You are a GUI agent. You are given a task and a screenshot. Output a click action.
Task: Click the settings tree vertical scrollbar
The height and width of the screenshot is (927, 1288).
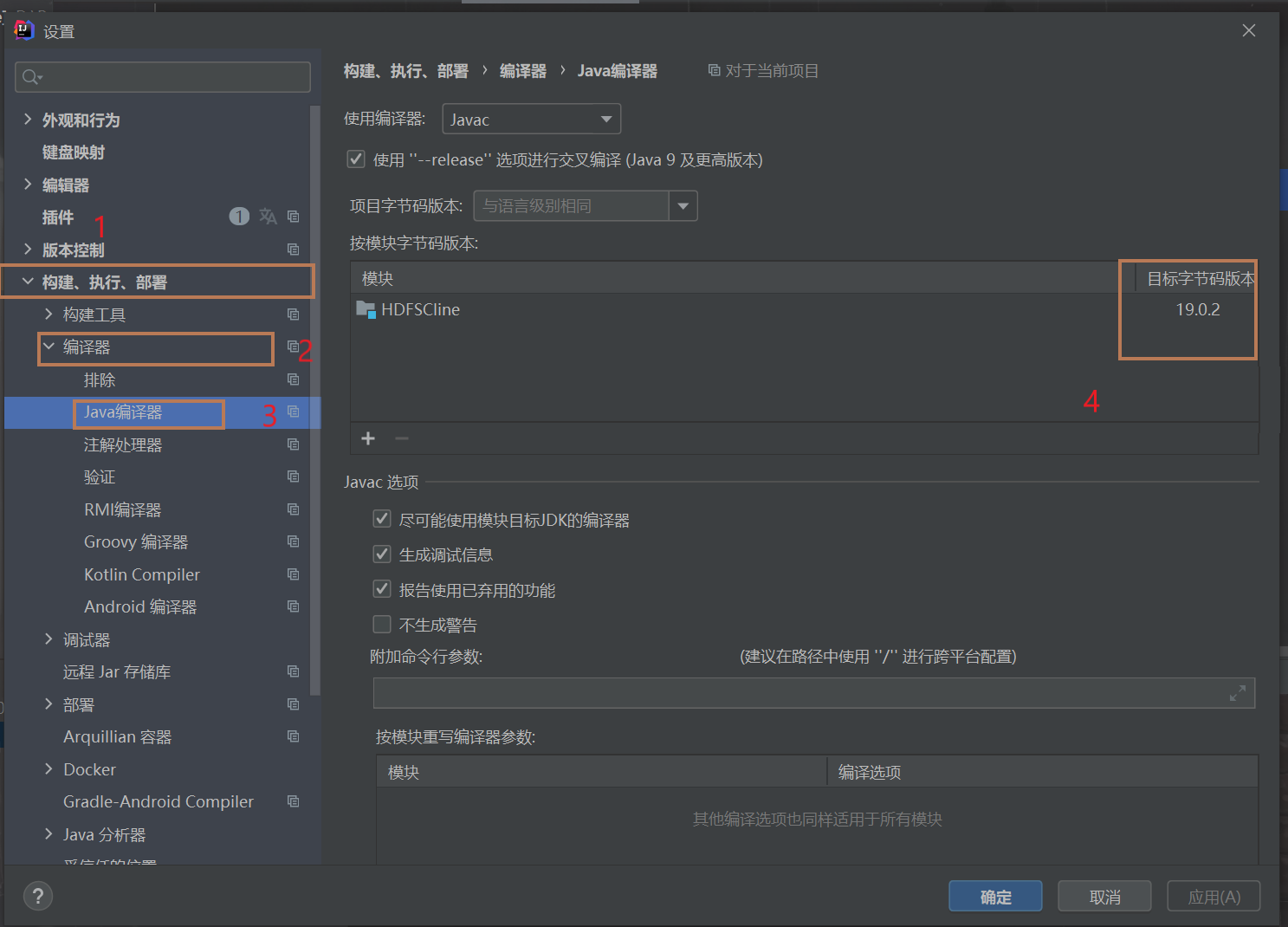coord(315,400)
